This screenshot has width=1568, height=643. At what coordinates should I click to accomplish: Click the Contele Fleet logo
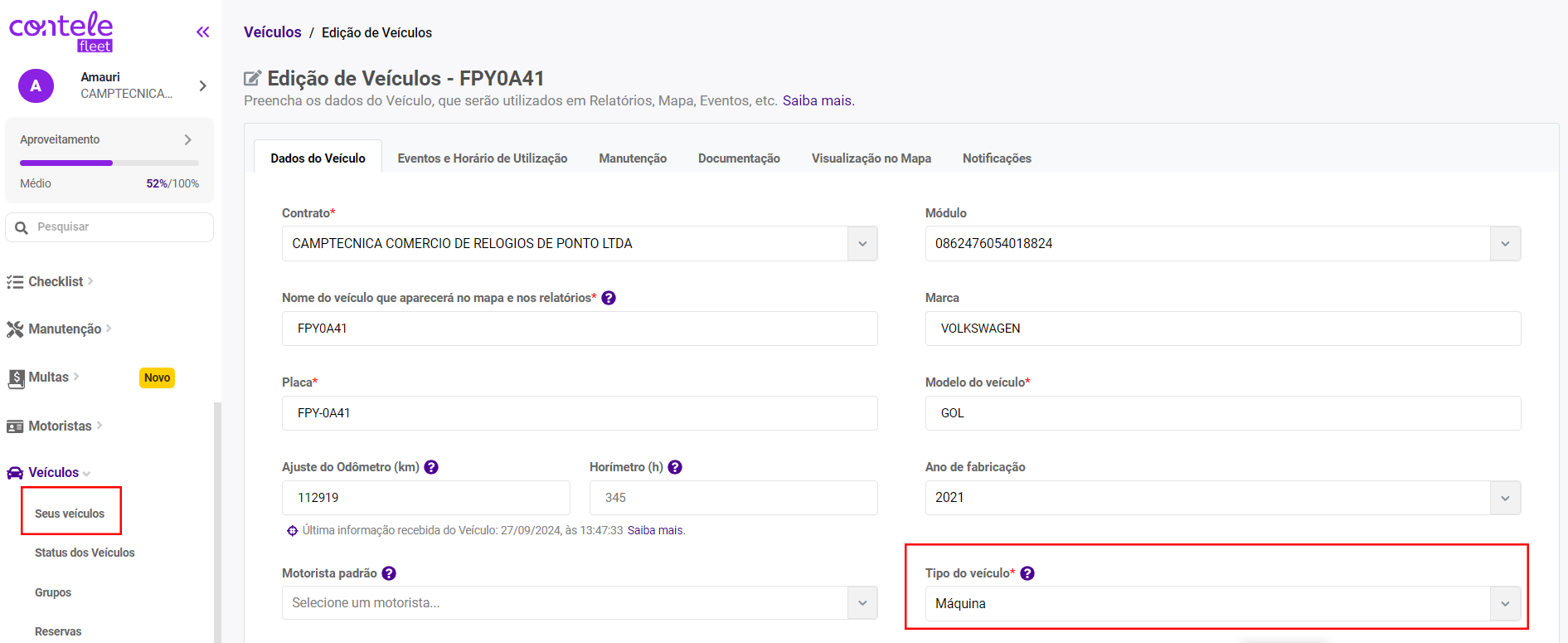coord(61,32)
